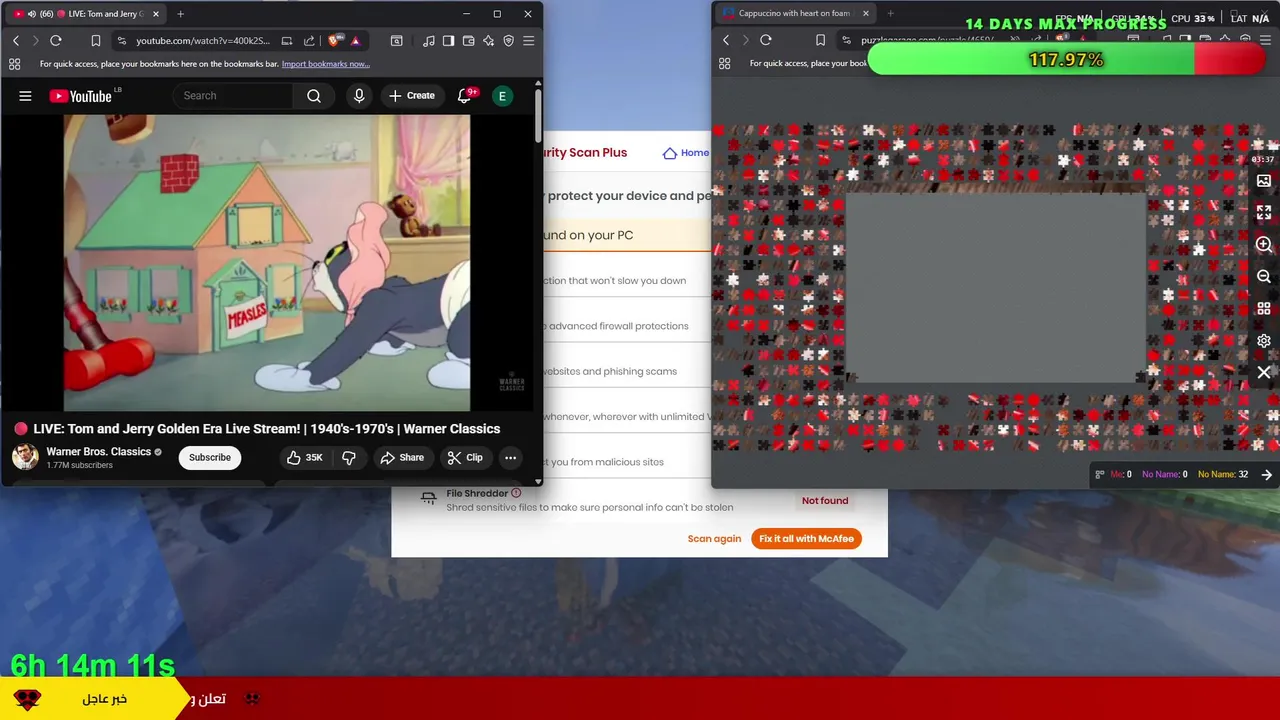
Task: Open site settings icon beside youtube.com address
Action: [122, 41]
